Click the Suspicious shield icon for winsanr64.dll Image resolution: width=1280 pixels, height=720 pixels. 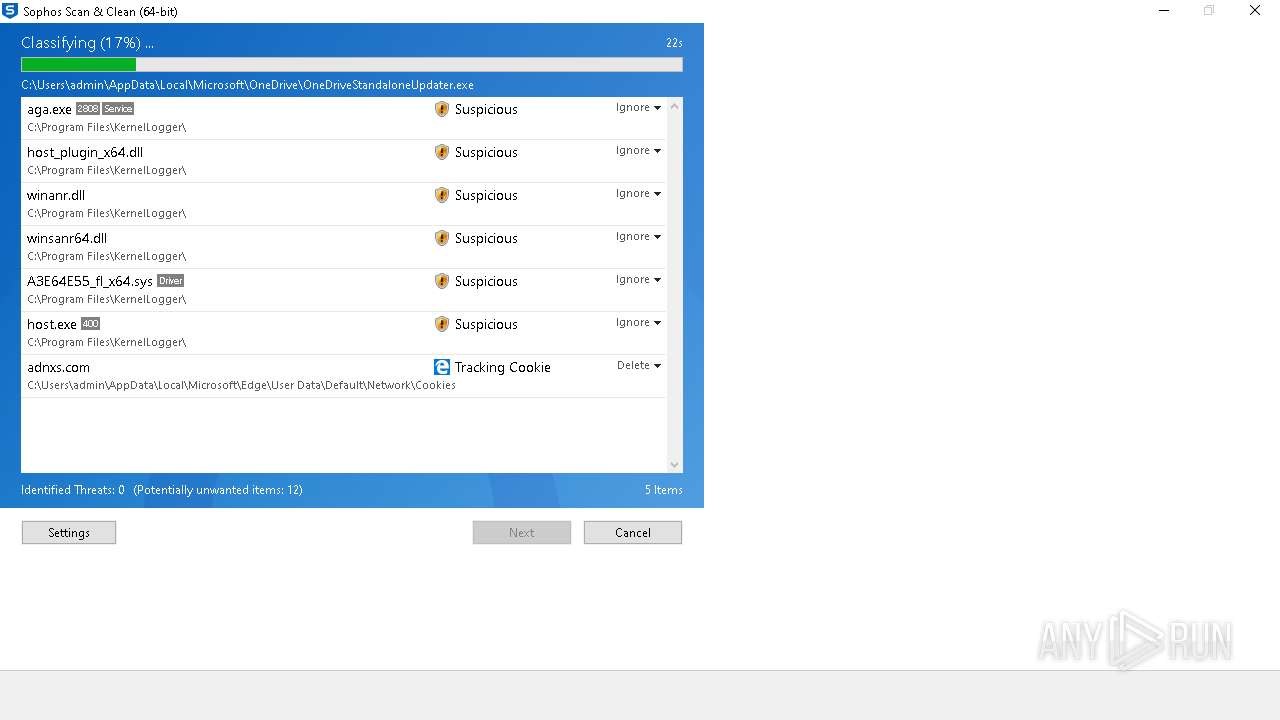(442, 238)
